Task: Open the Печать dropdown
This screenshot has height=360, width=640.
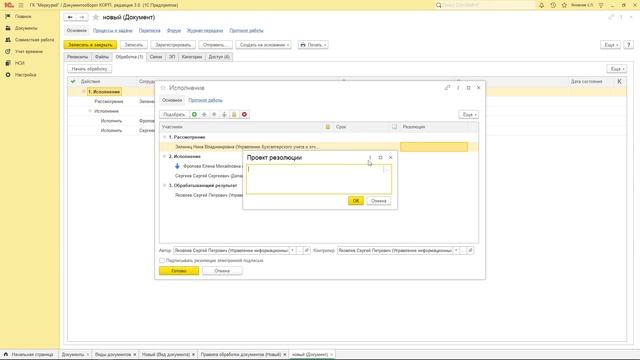Action: [313, 45]
